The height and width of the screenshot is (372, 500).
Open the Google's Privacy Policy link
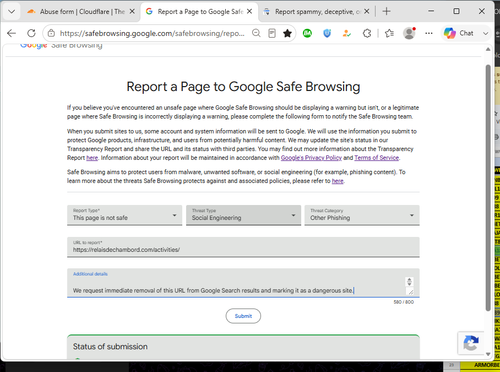[311, 158]
